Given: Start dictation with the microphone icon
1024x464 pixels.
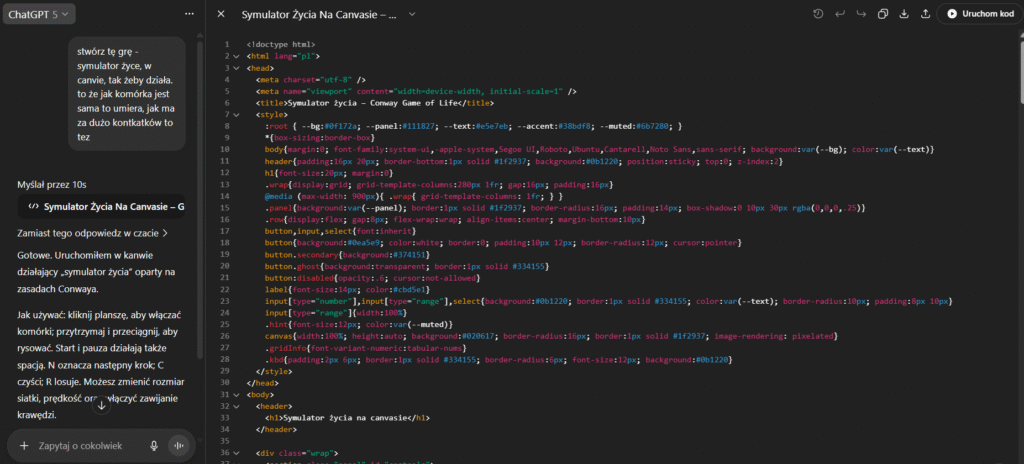Looking at the screenshot, I should [154, 446].
